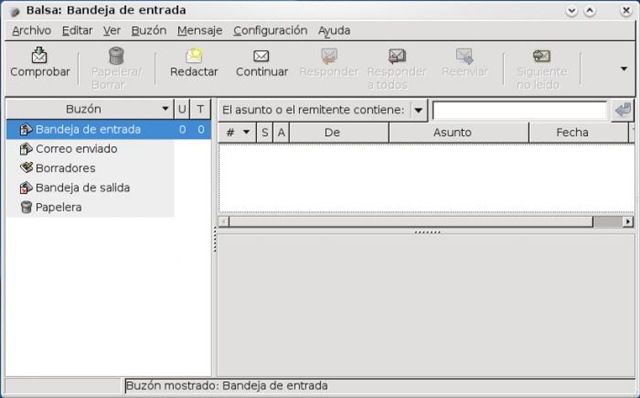Image resolution: width=640 pixels, height=398 pixels.
Task: Click the Papelera bin icon in mailbox list
Action: (26, 207)
